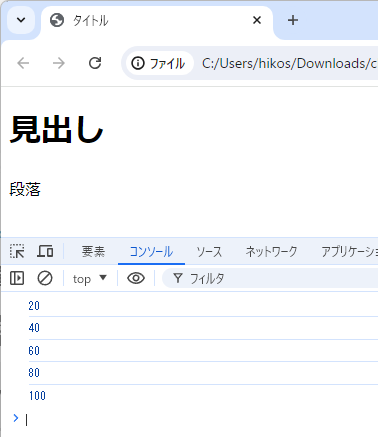
Task: Go forward with the forward arrow
Action: coord(59,63)
